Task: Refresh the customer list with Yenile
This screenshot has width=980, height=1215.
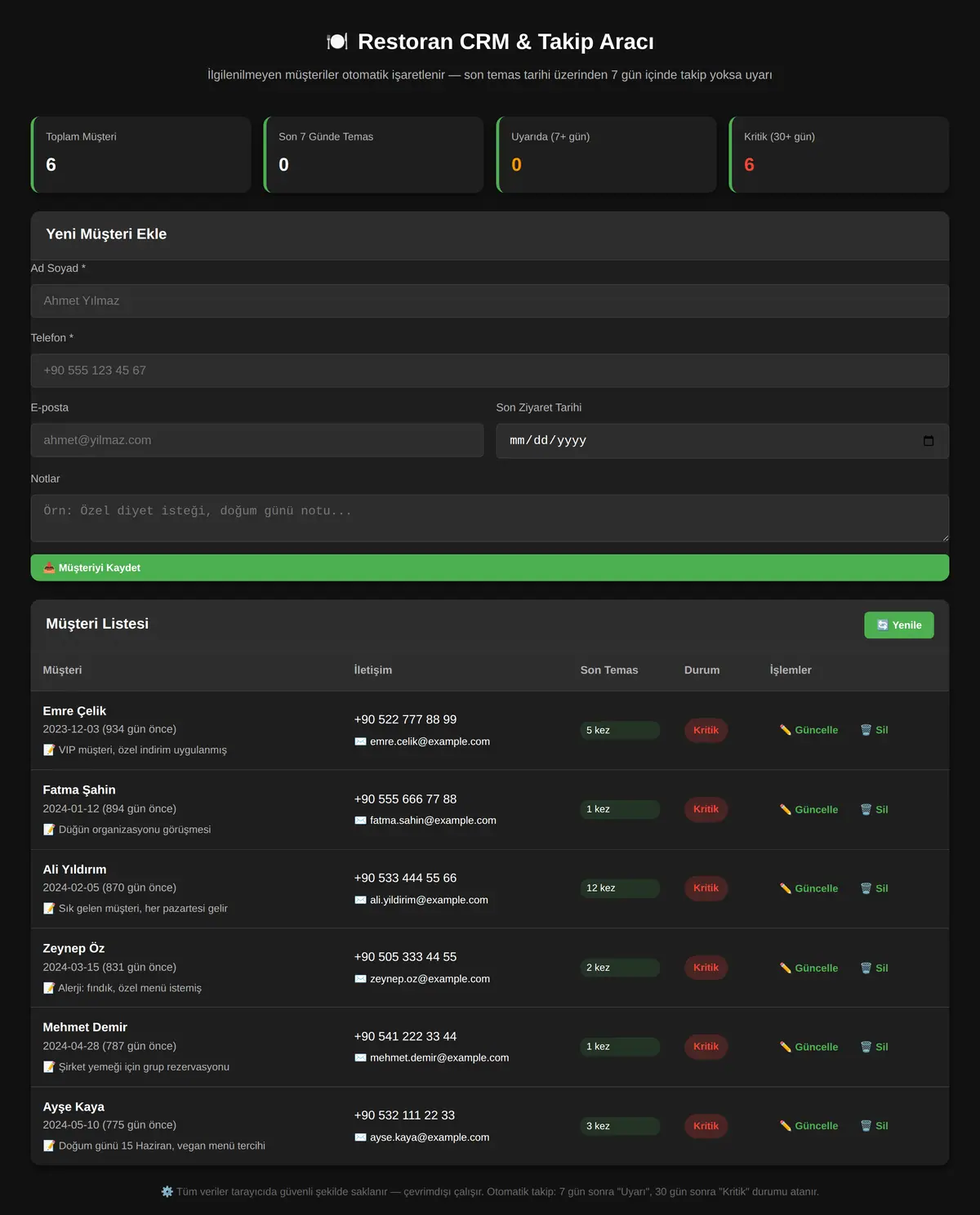Action: tap(899, 625)
